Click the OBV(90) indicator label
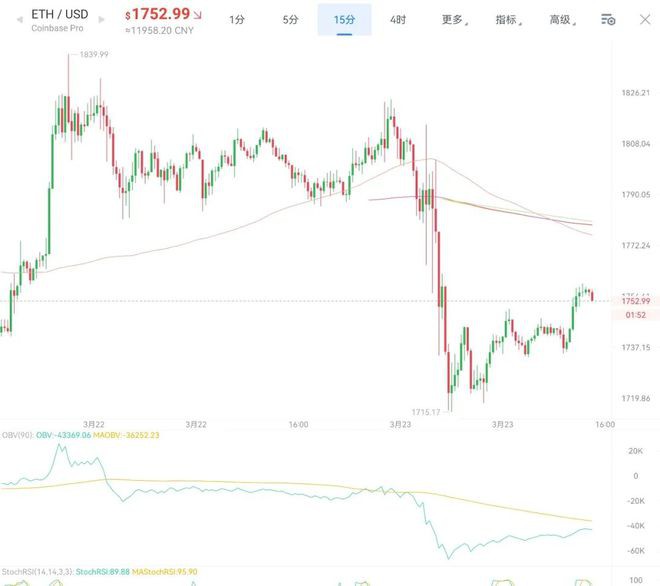This screenshot has height=586, width=660. (17, 435)
